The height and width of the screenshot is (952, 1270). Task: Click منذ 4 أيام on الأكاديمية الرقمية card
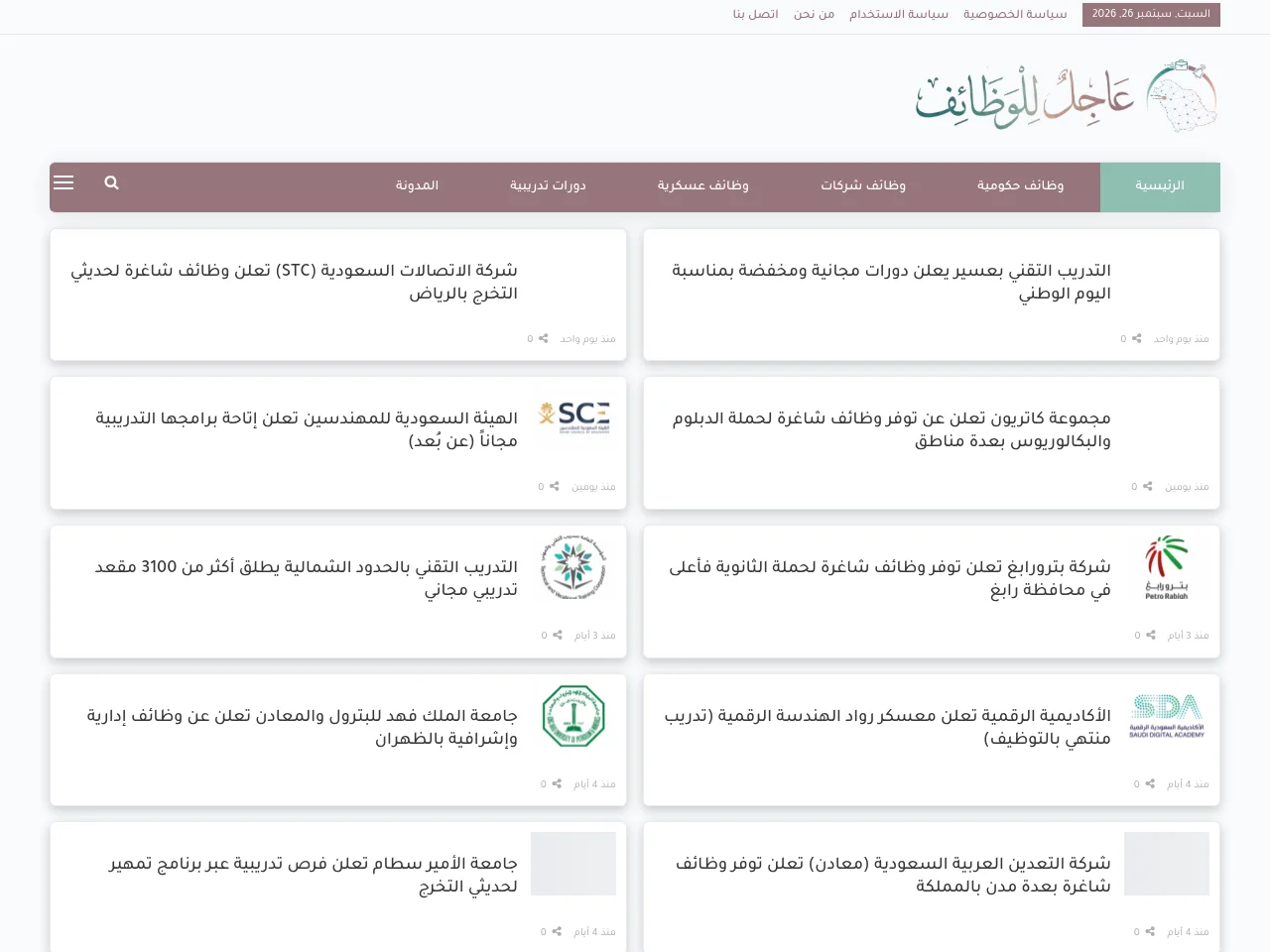pyautogui.click(x=1188, y=784)
